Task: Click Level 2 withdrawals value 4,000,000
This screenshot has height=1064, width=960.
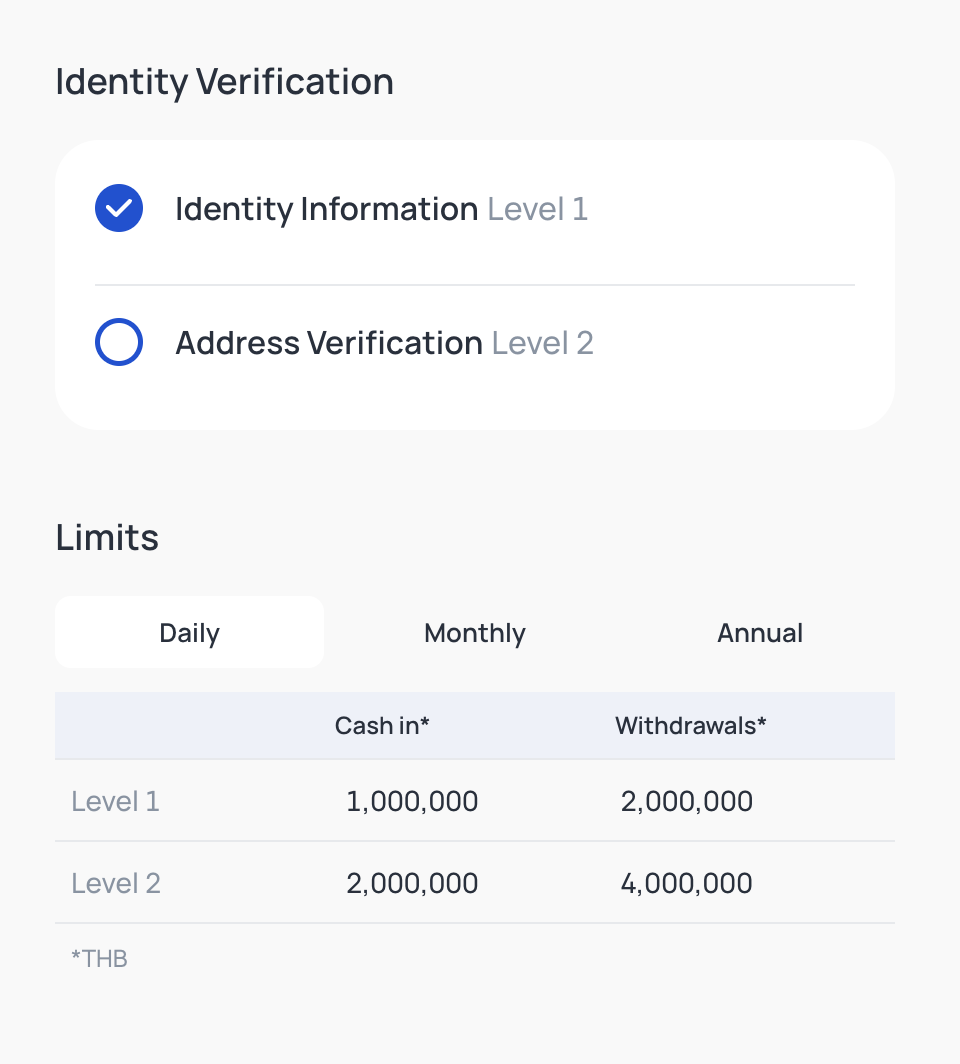Action: tap(687, 884)
